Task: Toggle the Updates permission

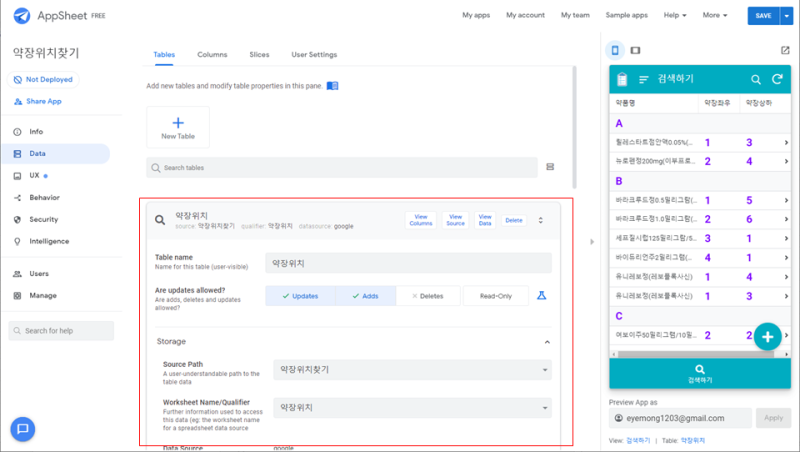Action: 300,296
